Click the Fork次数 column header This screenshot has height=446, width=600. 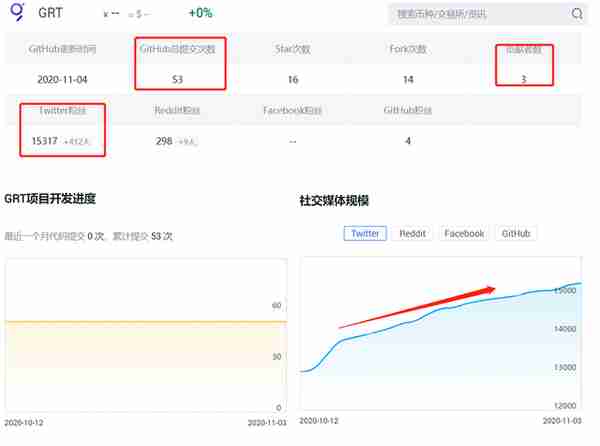(x=408, y=49)
